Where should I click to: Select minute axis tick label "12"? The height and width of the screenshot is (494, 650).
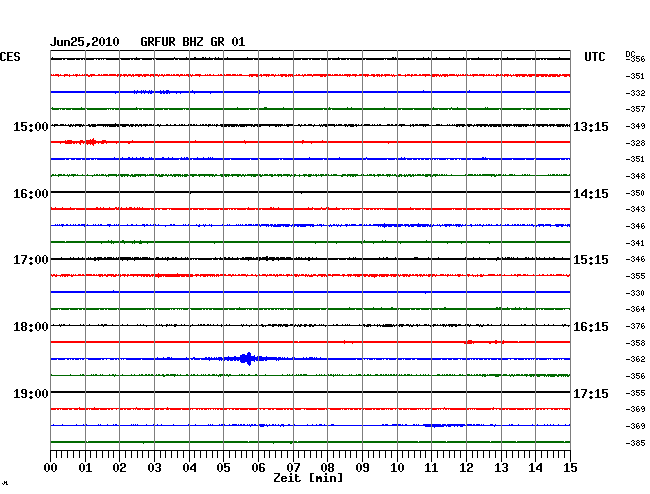tap(466, 468)
